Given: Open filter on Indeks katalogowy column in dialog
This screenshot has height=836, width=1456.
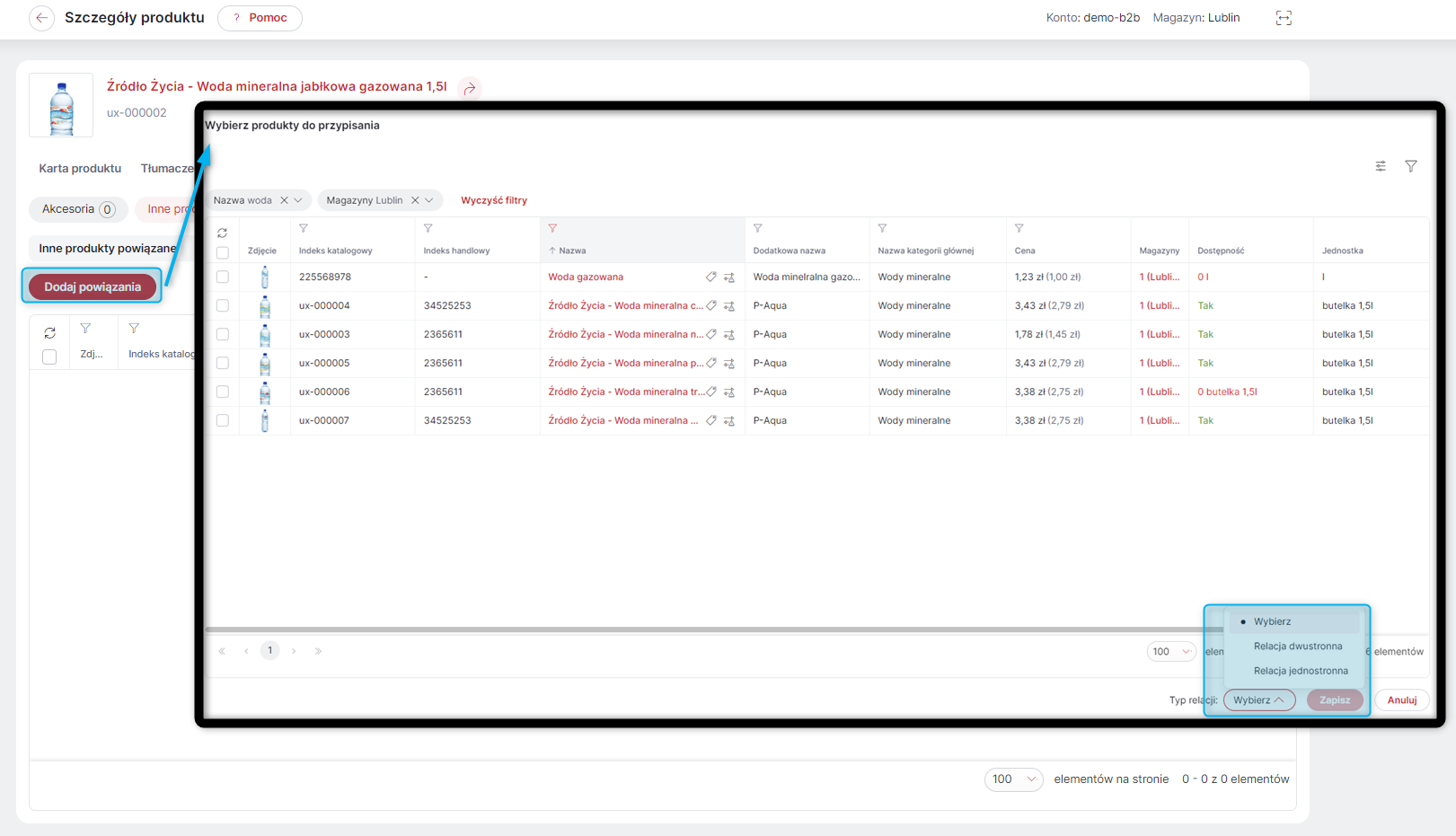Looking at the screenshot, I should (x=304, y=228).
